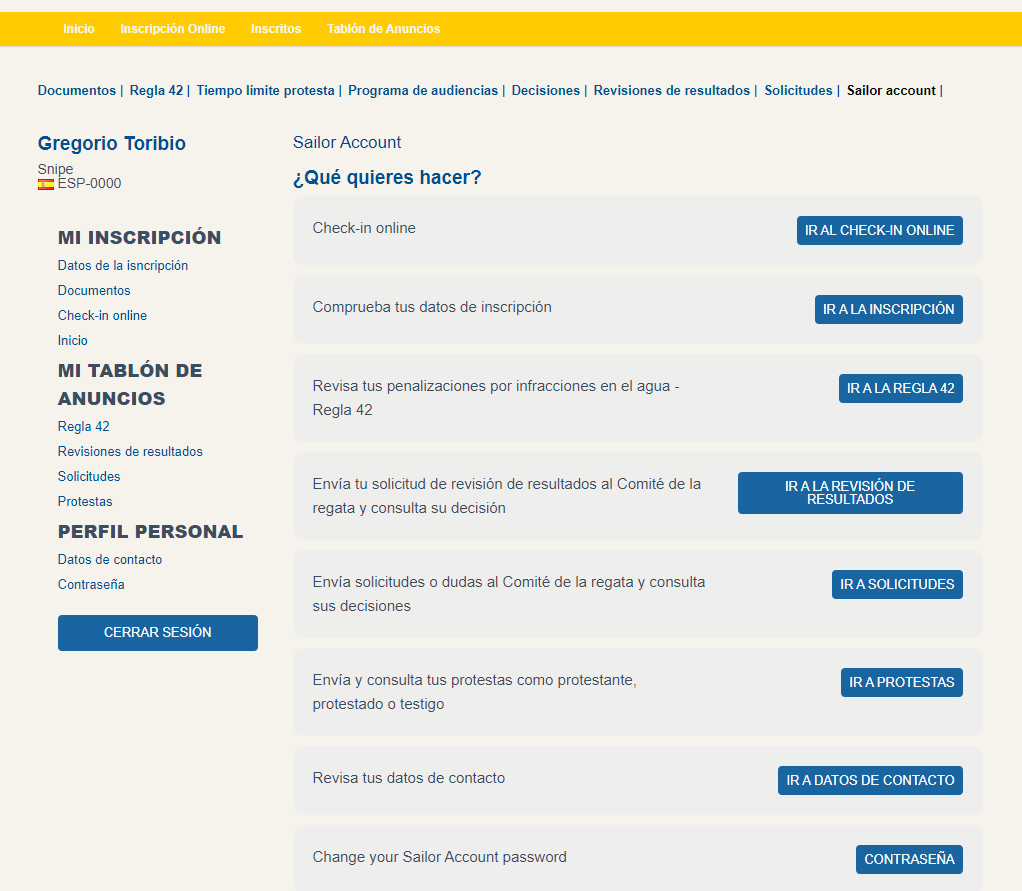The height and width of the screenshot is (891, 1022).
Task: Select Inscritos in the yellow navigation bar
Action: tap(276, 29)
